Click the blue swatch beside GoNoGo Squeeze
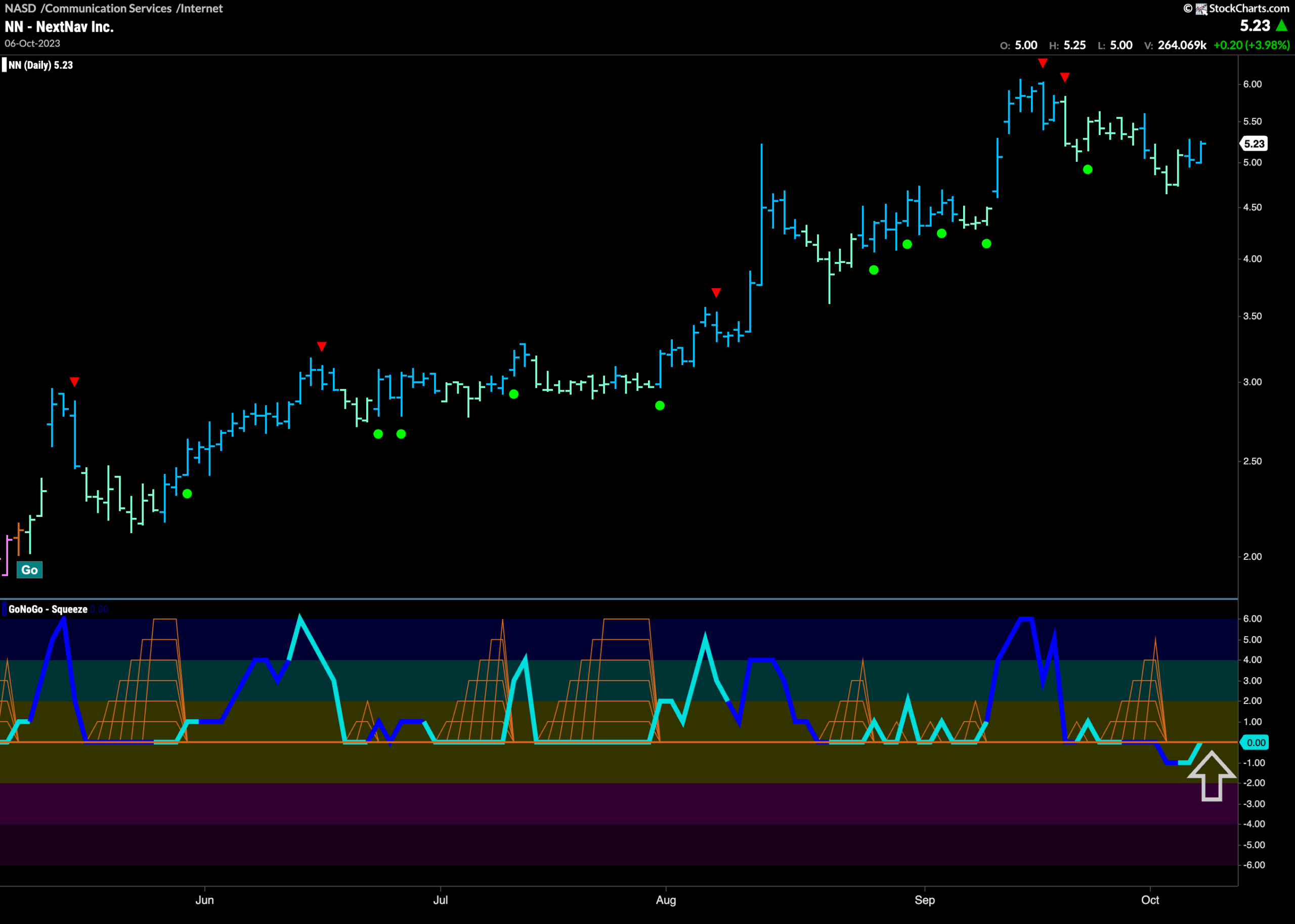 (4, 609)
